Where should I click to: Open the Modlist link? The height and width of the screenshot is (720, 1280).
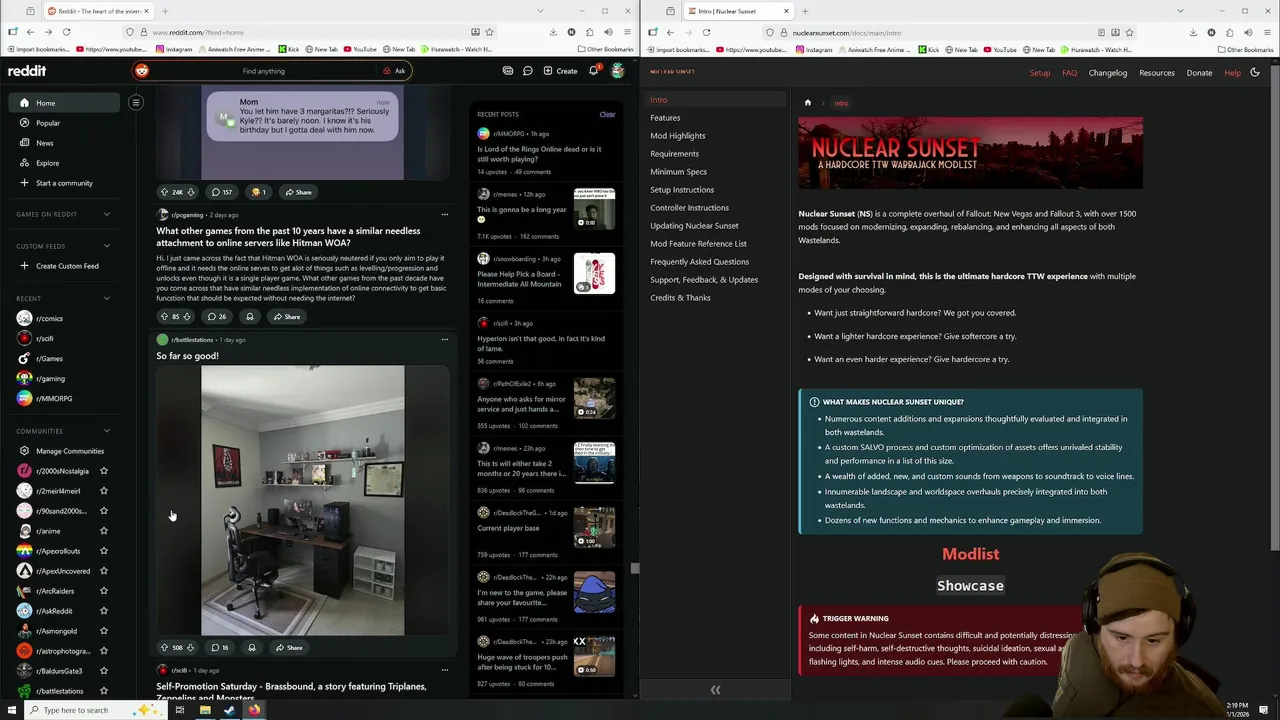(970, 554)
